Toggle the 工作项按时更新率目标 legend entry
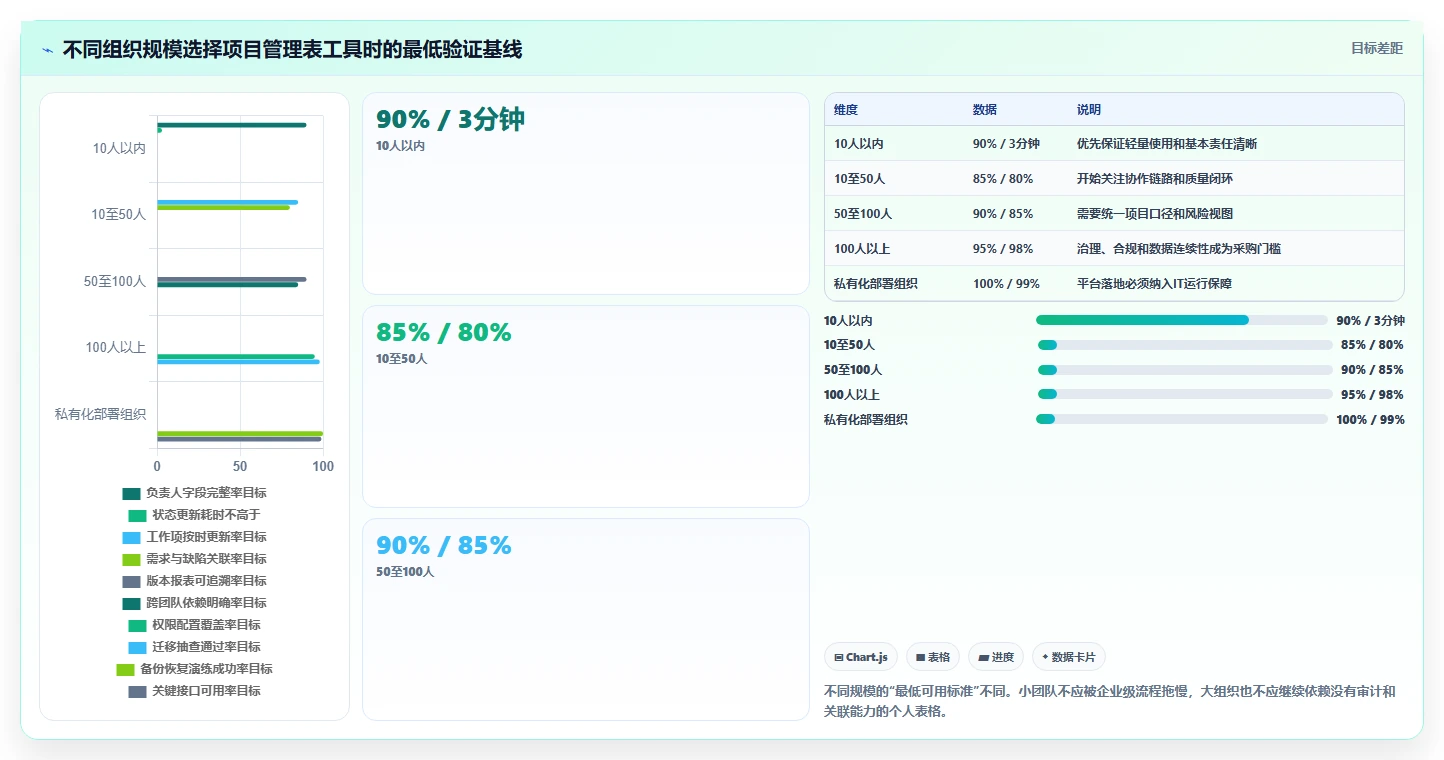 (194, 537)
